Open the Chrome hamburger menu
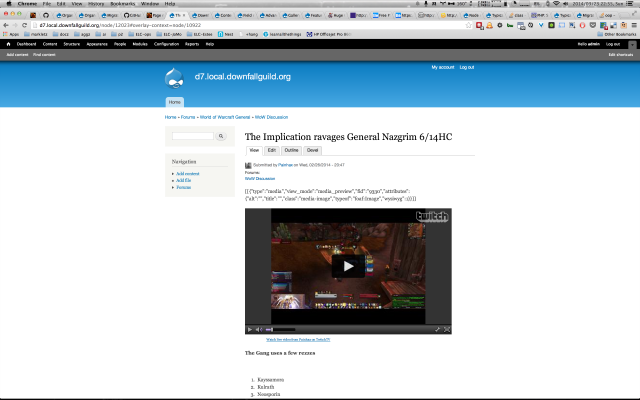 point(634,25)
